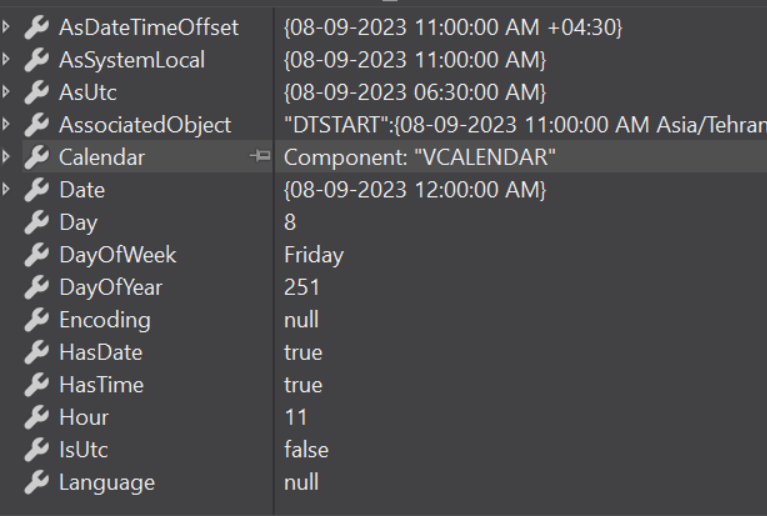Click the VCALENDAR component value
Image resolution: width=767 pixels, height=516 pixels.
420,158
